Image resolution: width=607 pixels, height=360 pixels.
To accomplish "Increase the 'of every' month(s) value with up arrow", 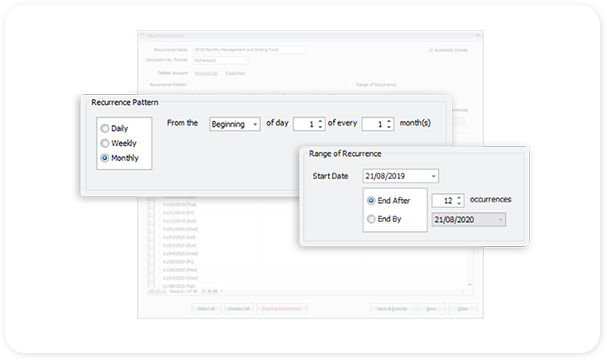I will [389, 121].
